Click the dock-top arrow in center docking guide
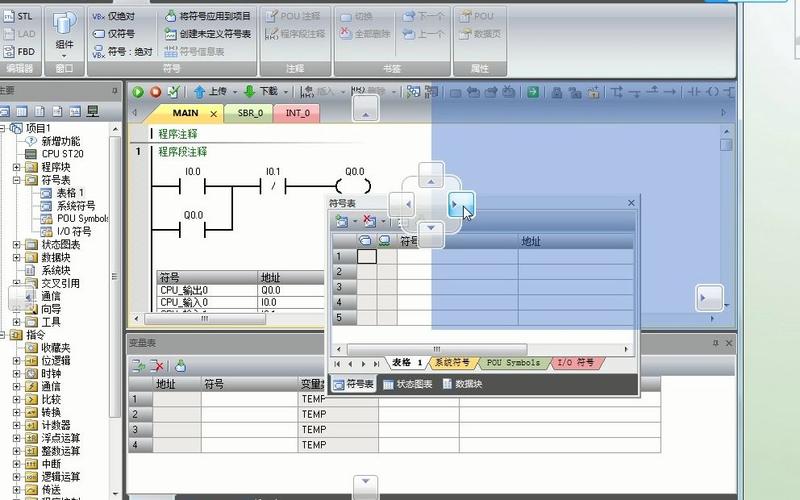The width and height of the screenshot is (800, 500). point(430,176)
